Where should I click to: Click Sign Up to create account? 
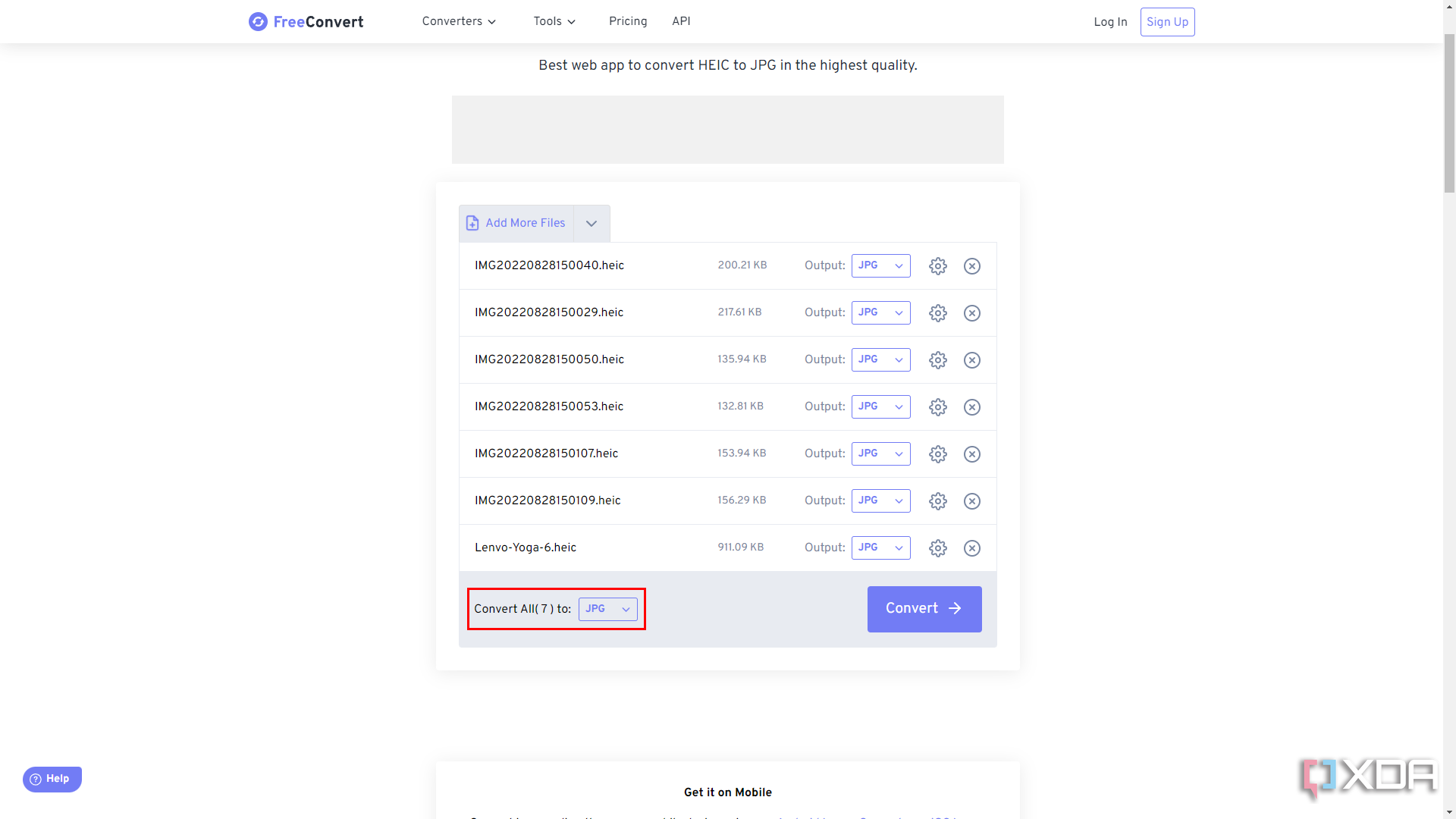click(x=1167, y=22)
